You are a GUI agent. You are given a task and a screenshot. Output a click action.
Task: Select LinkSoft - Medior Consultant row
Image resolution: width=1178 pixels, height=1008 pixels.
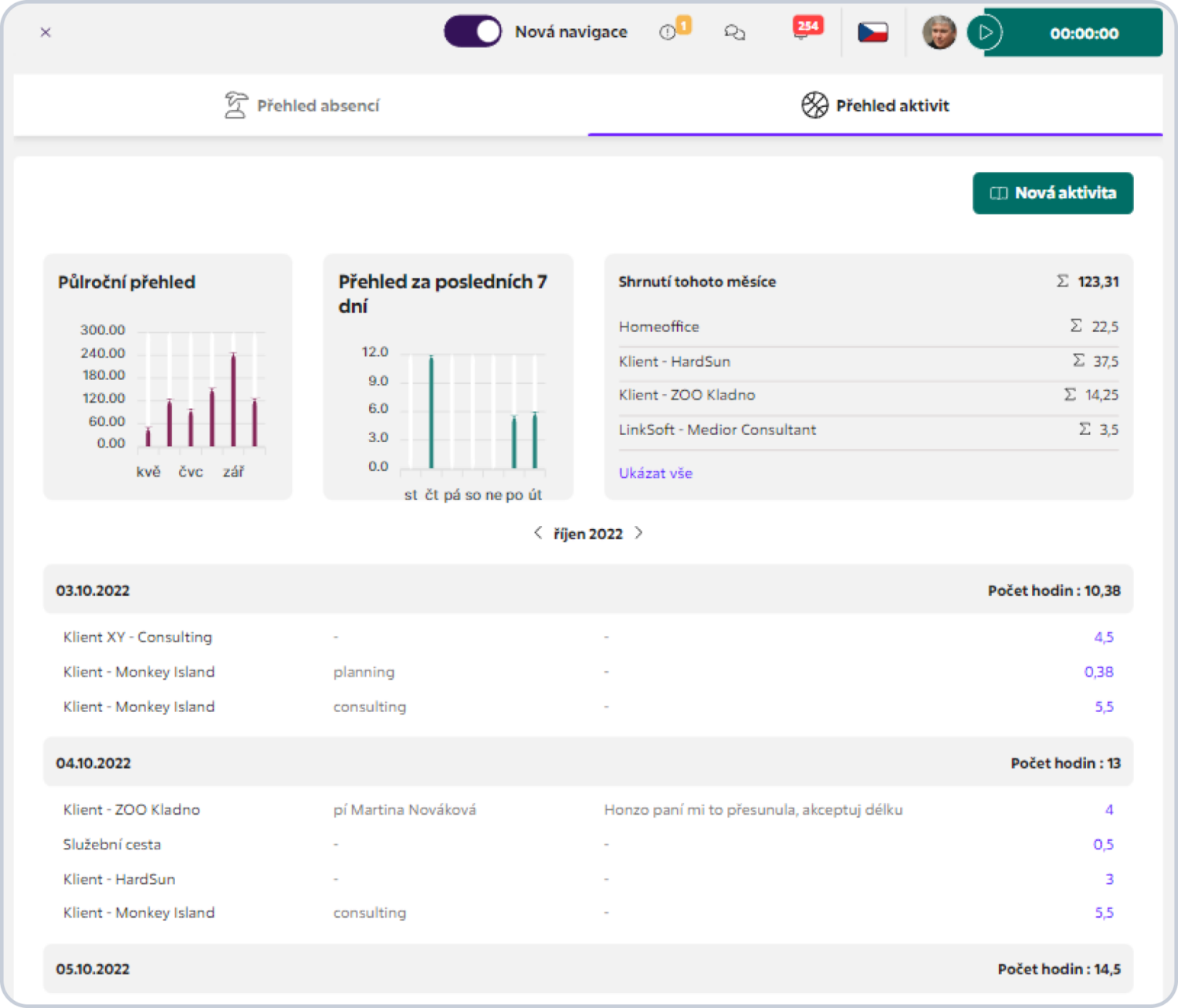869,429
